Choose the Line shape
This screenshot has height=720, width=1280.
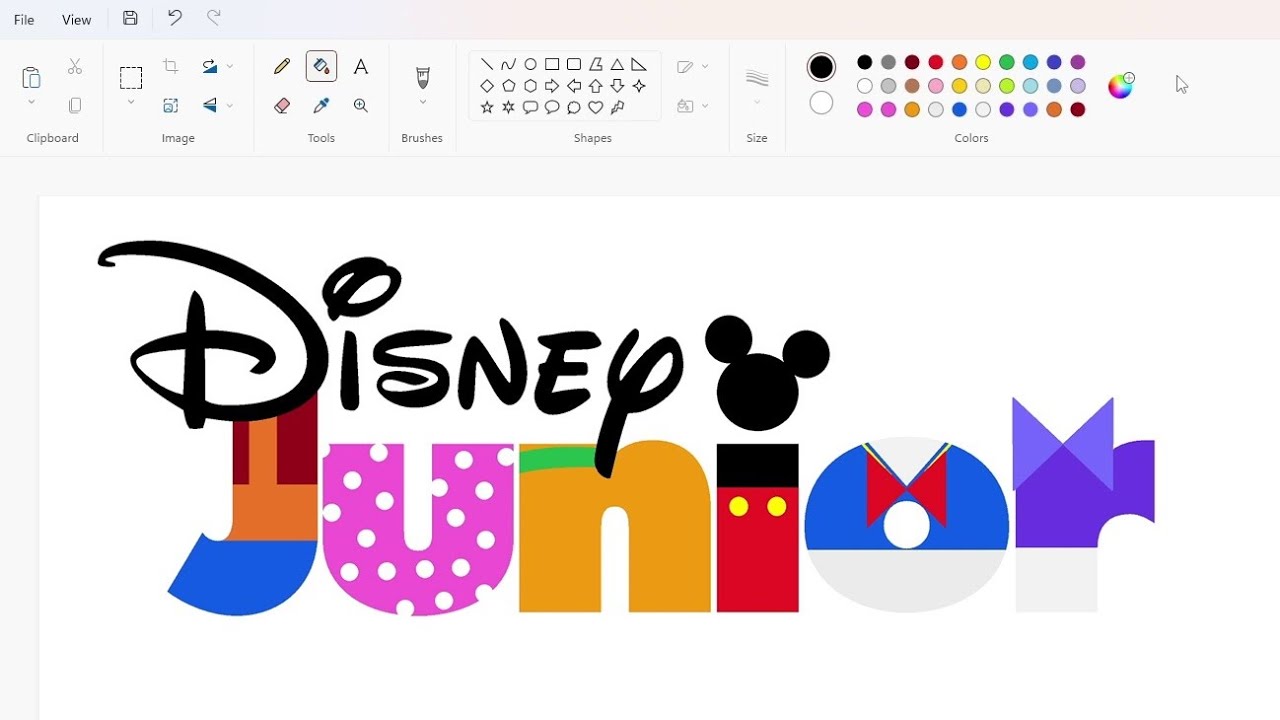[487, 64]
